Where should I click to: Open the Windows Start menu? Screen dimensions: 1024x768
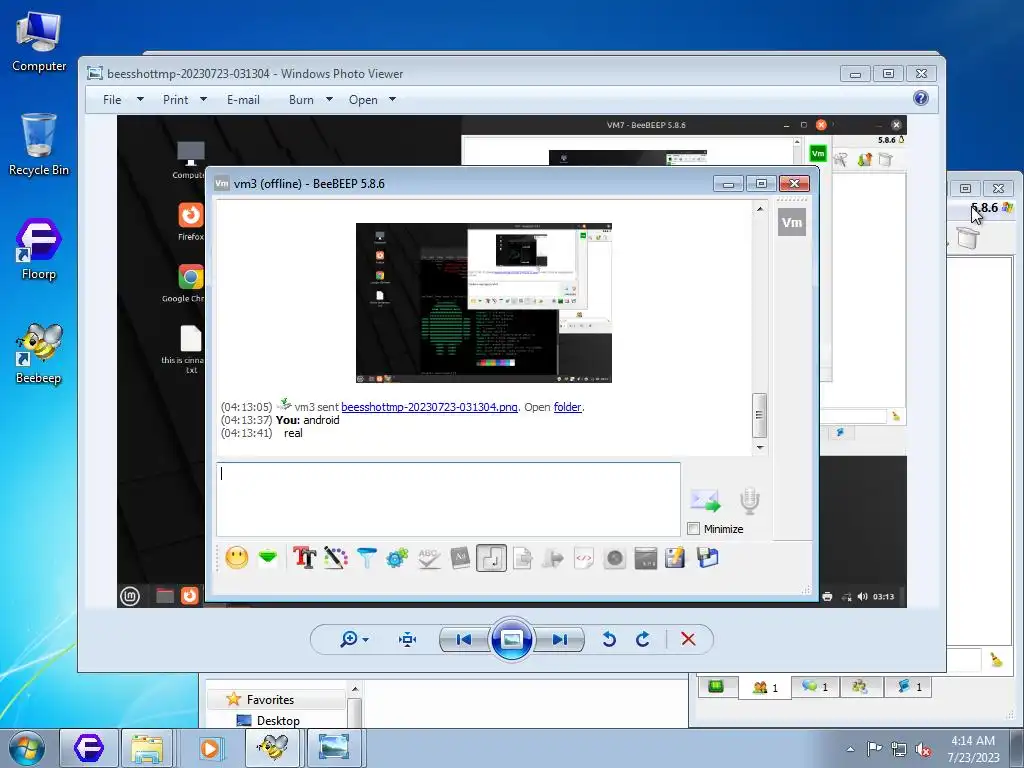click(x=27, y=748)
